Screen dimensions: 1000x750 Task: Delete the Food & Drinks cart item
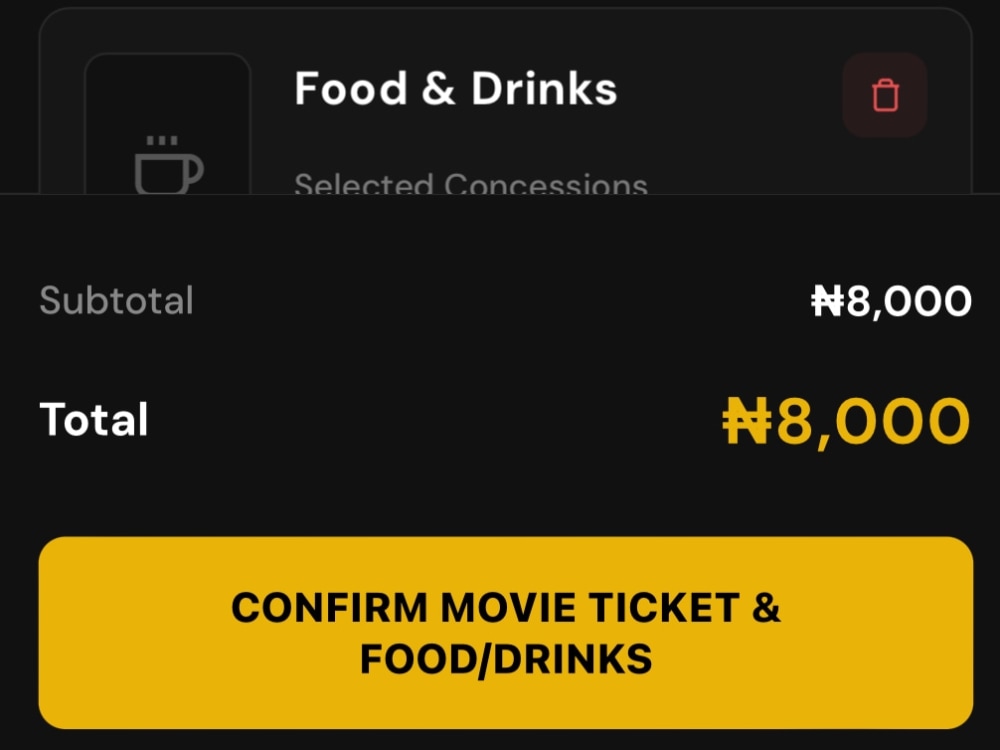tap(885, 95)
